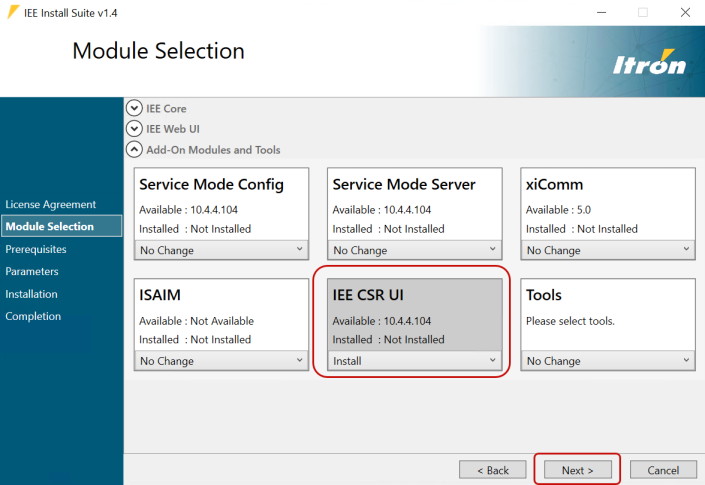Click the Itron logo in header
705x485 pixels.
[x=650, y=62]
